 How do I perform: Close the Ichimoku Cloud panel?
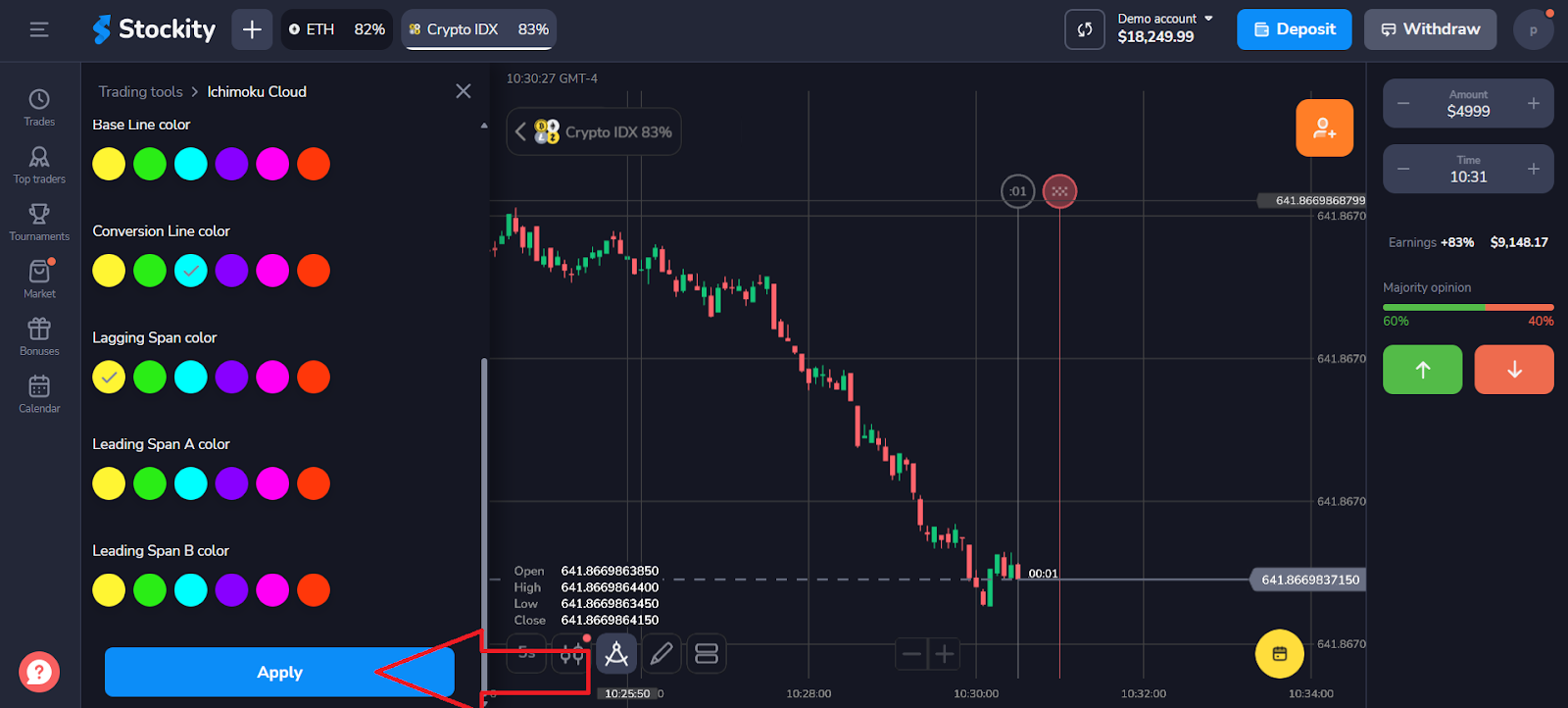pos(464,91)
